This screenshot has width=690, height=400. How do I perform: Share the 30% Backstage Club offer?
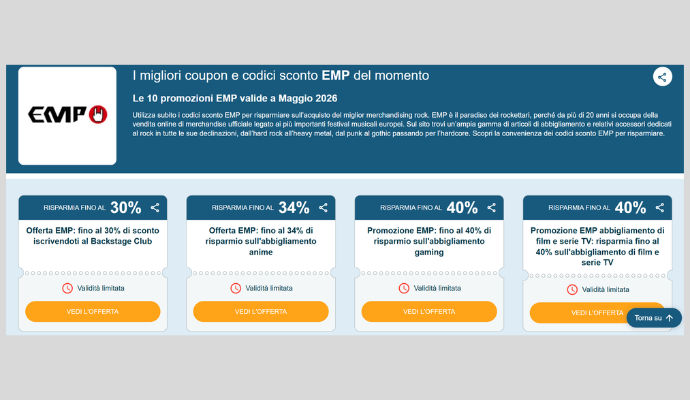coord(155,208)
